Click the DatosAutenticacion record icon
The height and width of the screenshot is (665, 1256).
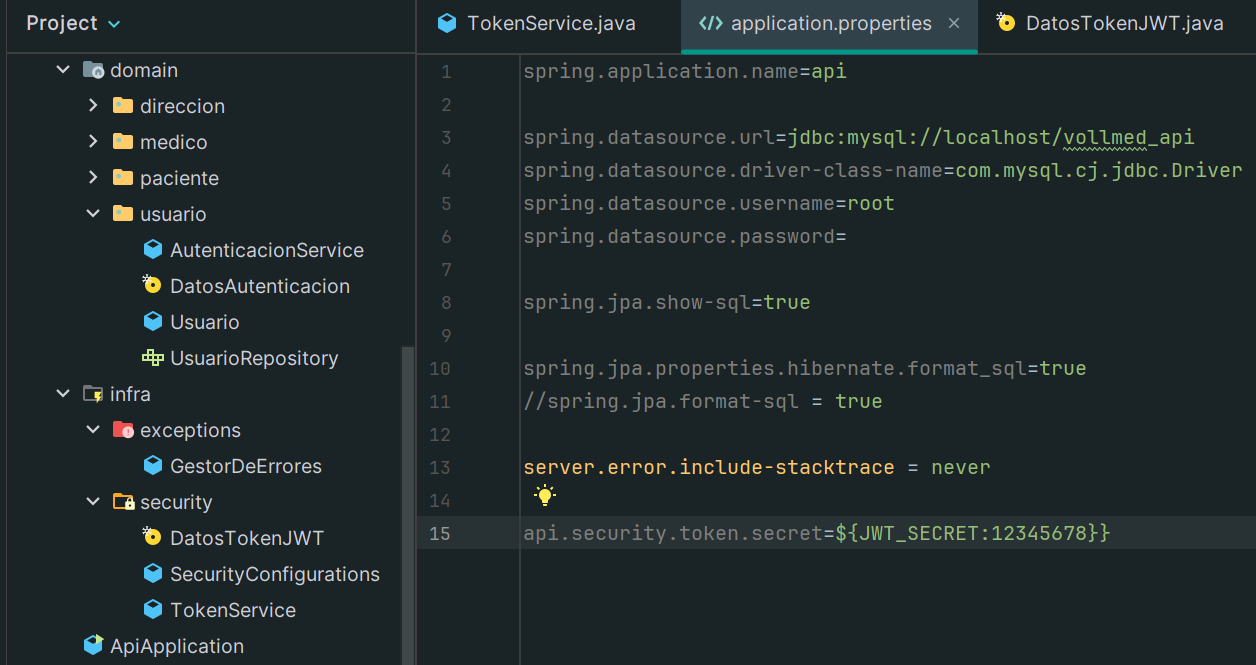tap(152, 285)
